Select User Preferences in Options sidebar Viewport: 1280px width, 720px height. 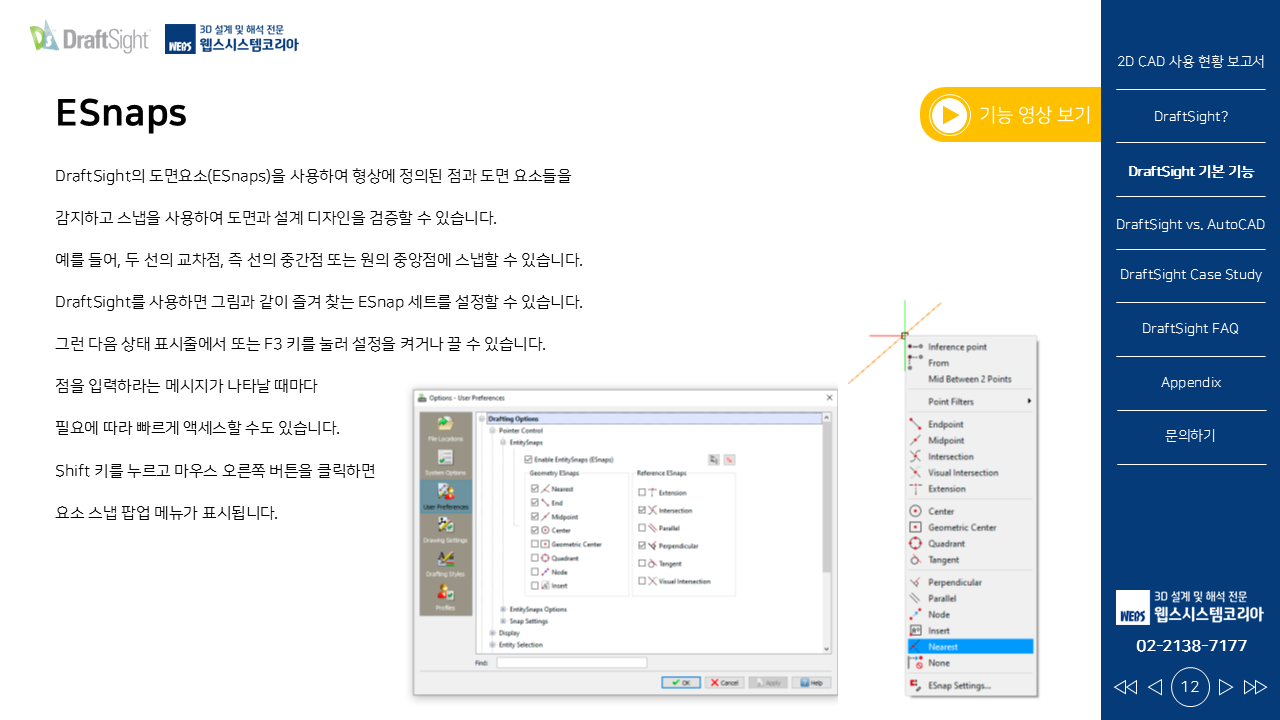pos(445,496)
